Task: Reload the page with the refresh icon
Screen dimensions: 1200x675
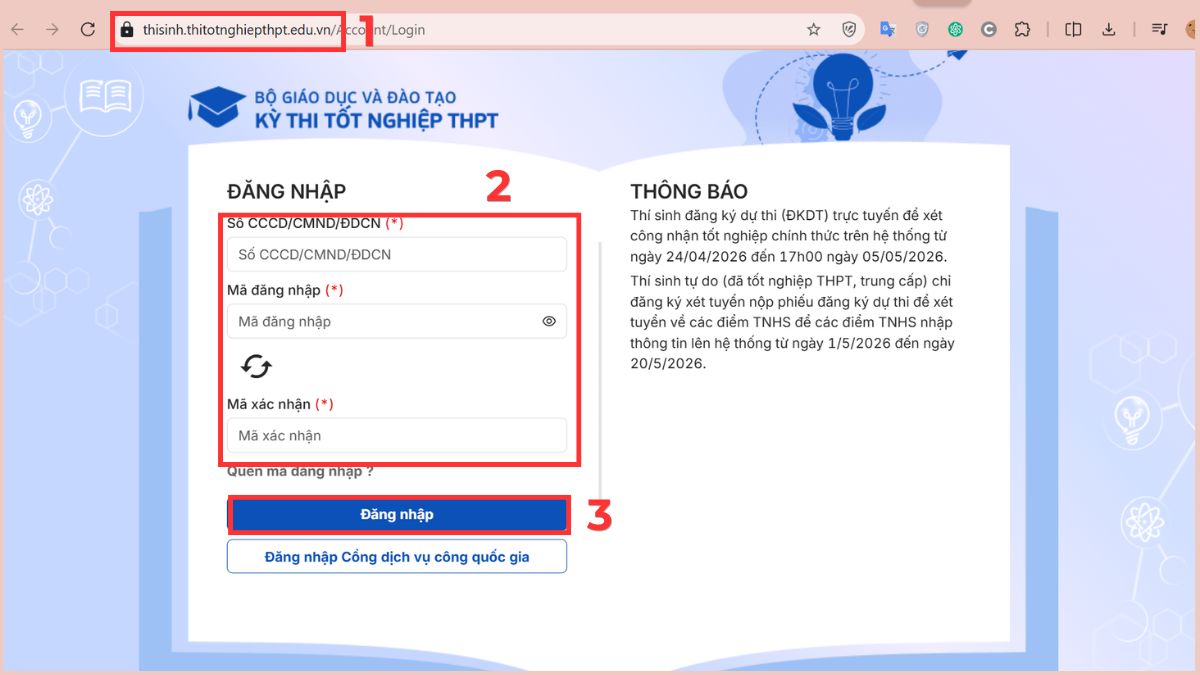Action: (87, 30)
